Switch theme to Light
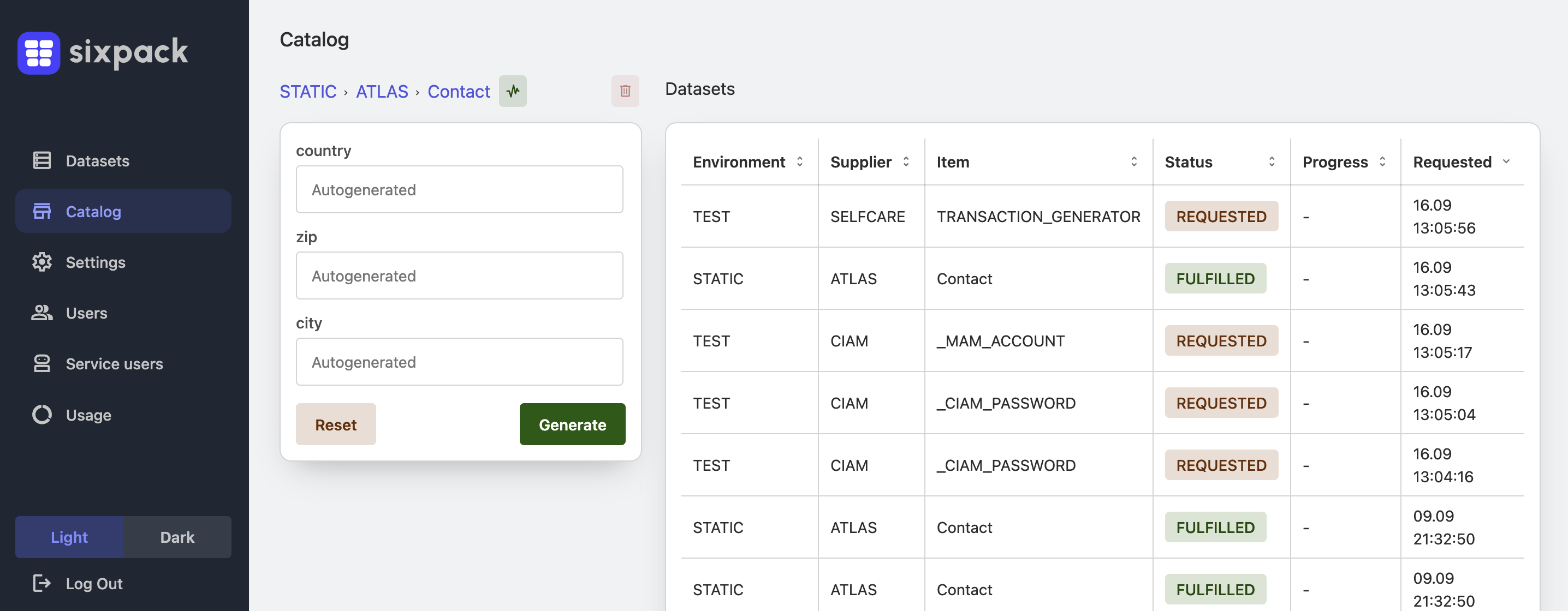The image size is (1568, 611). tap(69, 537)
